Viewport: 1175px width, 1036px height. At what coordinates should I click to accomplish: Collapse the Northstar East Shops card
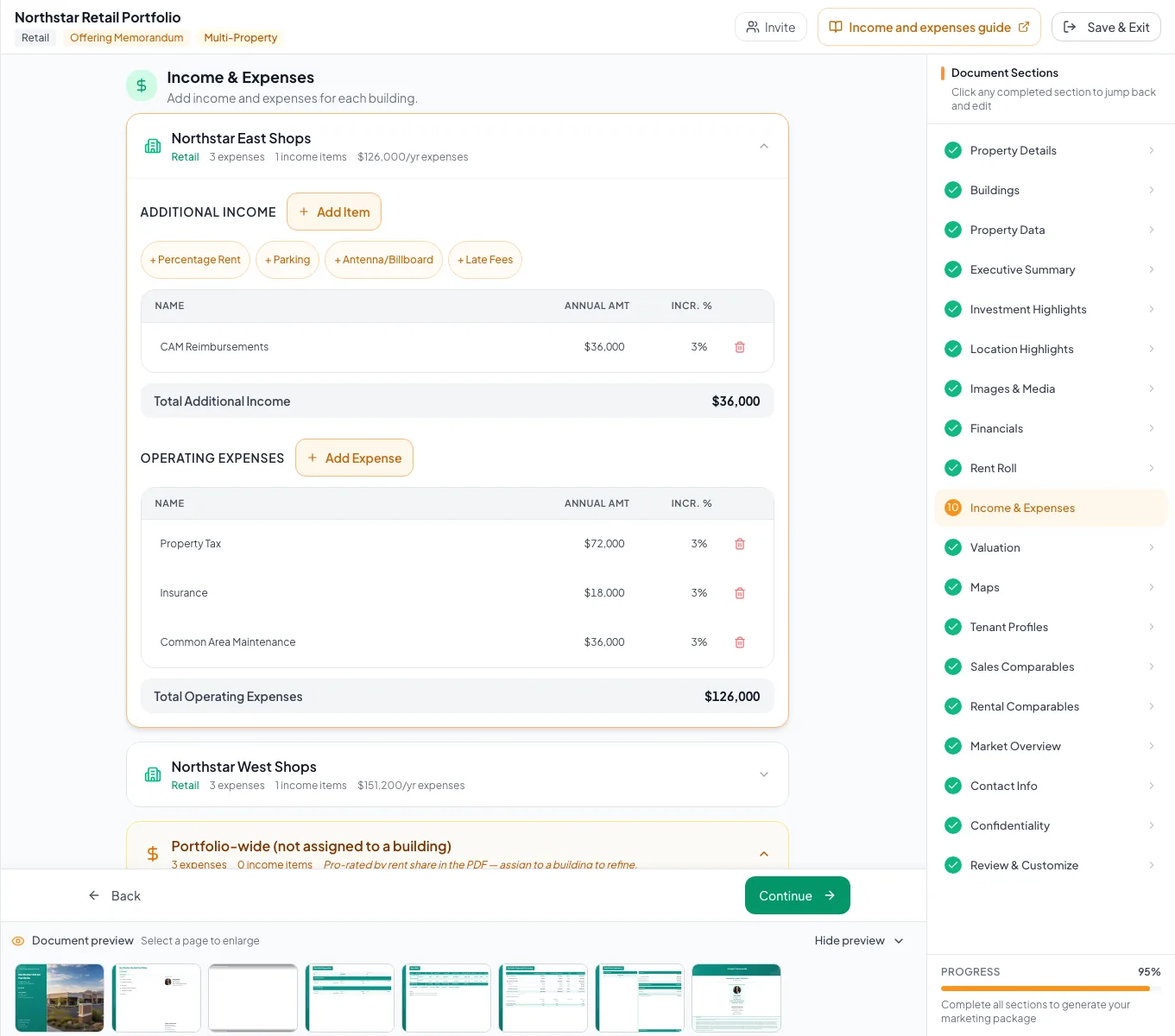[764, 146]
